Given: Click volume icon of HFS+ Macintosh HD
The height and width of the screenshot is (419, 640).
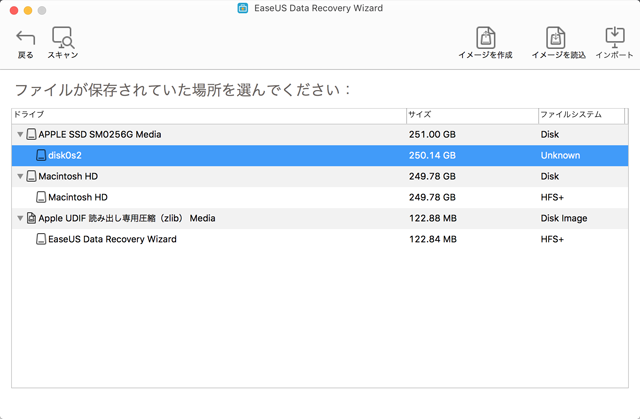Looking at the screenshot, I should [x=41, y=197].
